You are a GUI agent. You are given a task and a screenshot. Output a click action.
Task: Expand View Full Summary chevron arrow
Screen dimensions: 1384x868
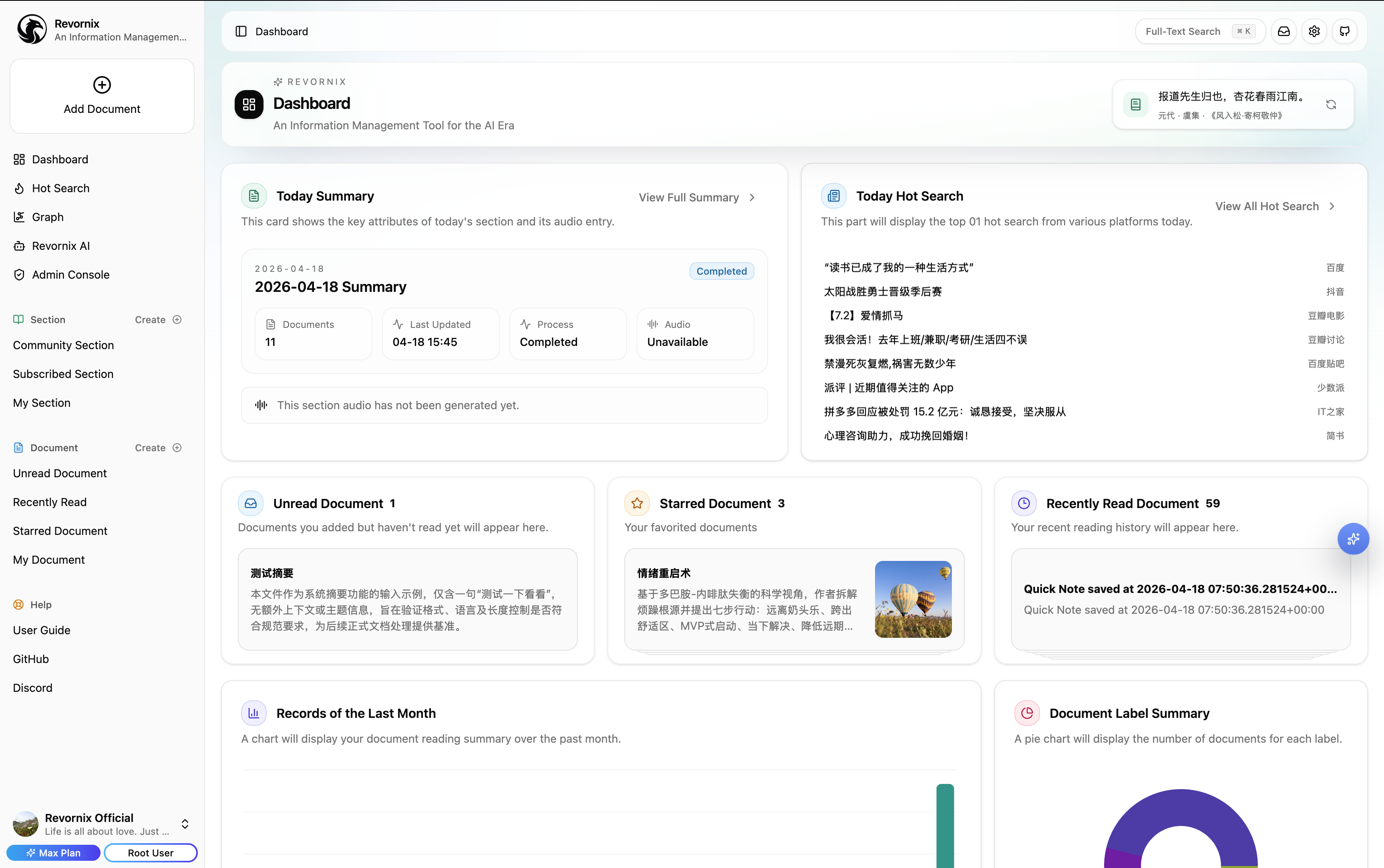tap(752, 197)
